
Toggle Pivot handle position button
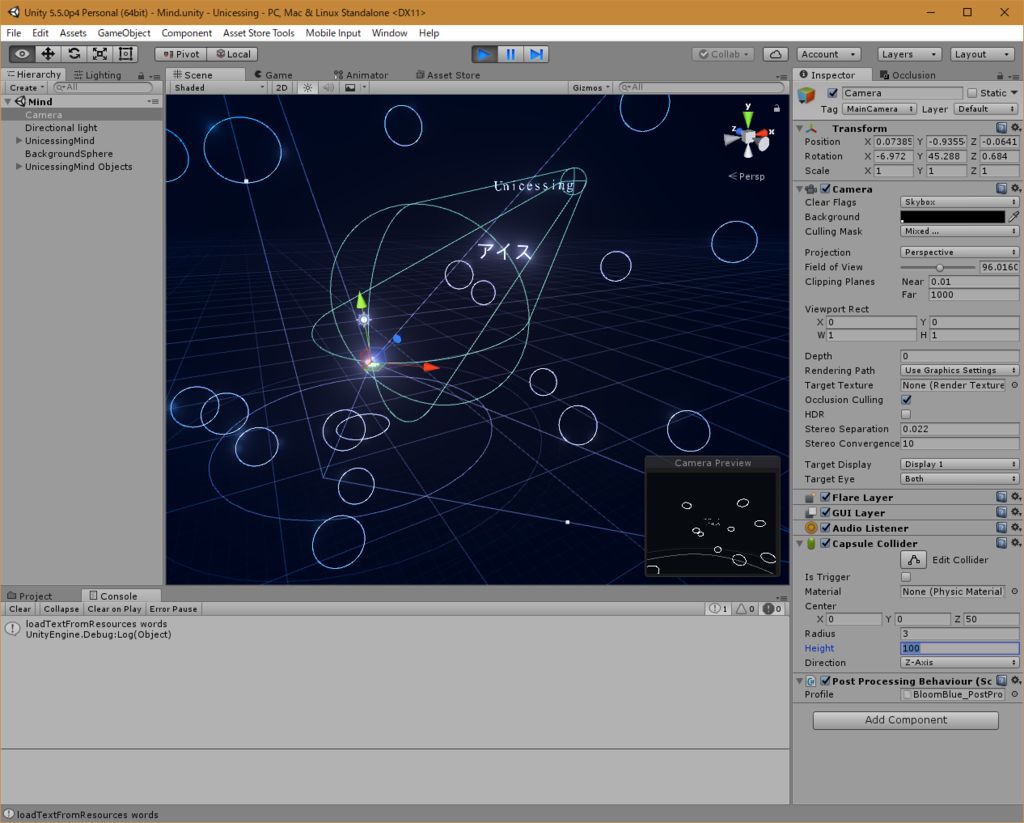181,54
